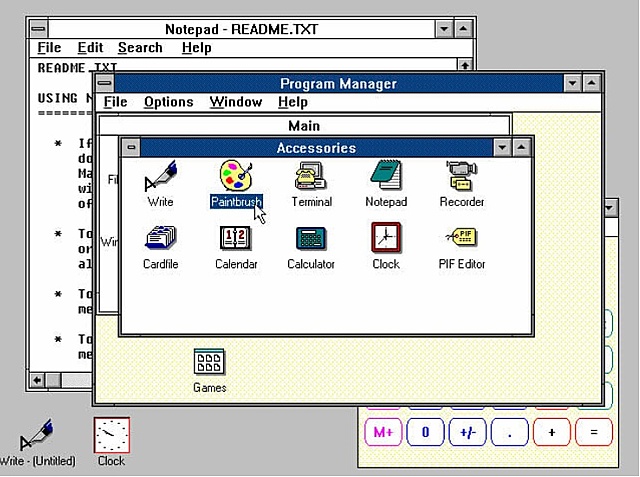Select the Paintbrush palette icon

coord(236,176)
